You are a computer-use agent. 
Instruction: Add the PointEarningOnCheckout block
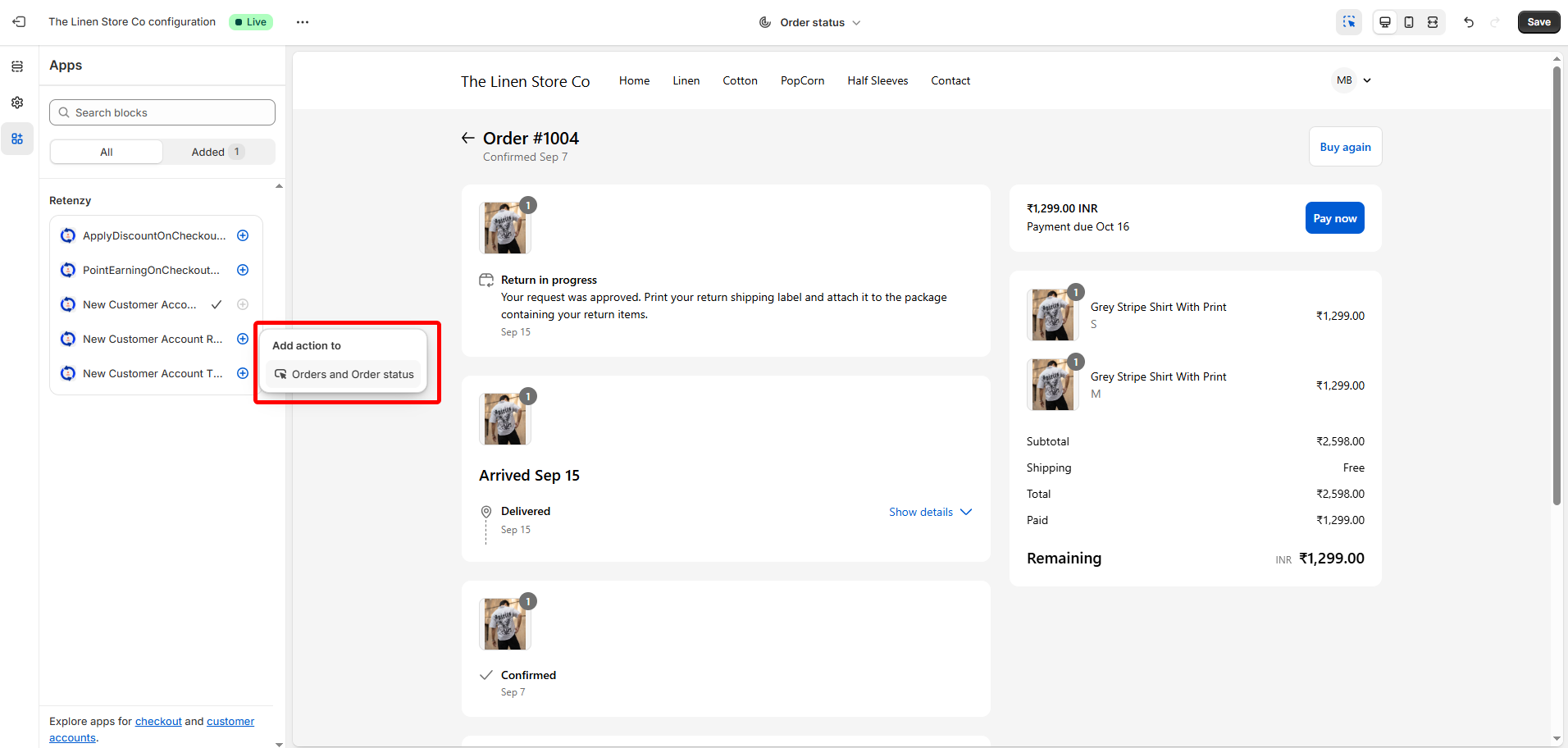(x=243, y=270)
